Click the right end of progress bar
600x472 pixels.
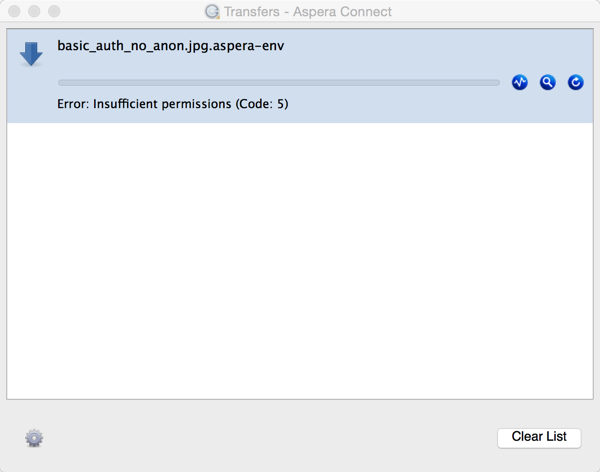pos(496,83)
